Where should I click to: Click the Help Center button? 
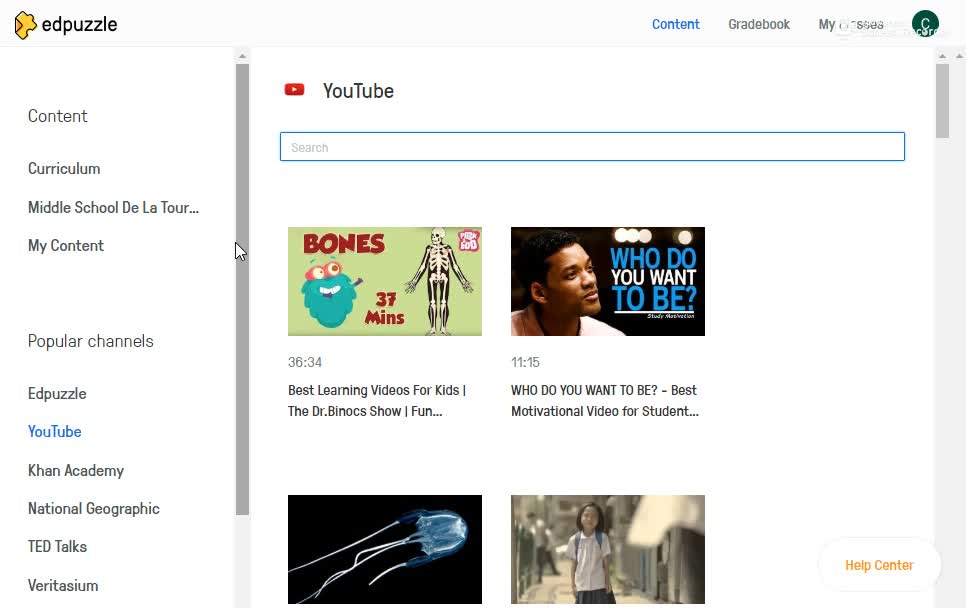[x=879, y=565]
